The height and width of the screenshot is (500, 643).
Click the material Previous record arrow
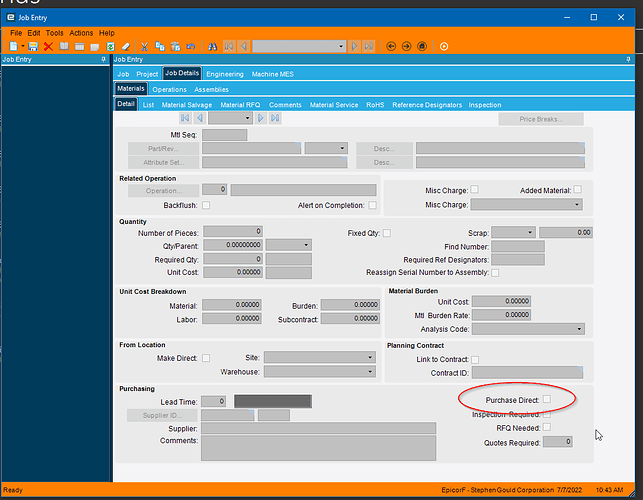(200, 118)
